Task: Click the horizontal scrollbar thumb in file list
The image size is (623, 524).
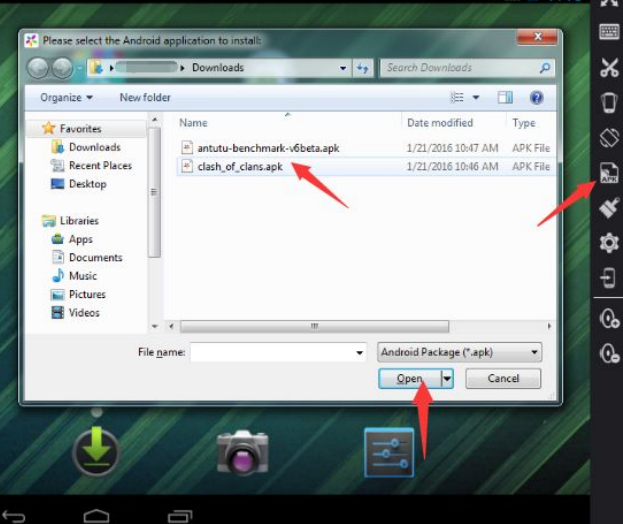Action: [x=314, y=327]
